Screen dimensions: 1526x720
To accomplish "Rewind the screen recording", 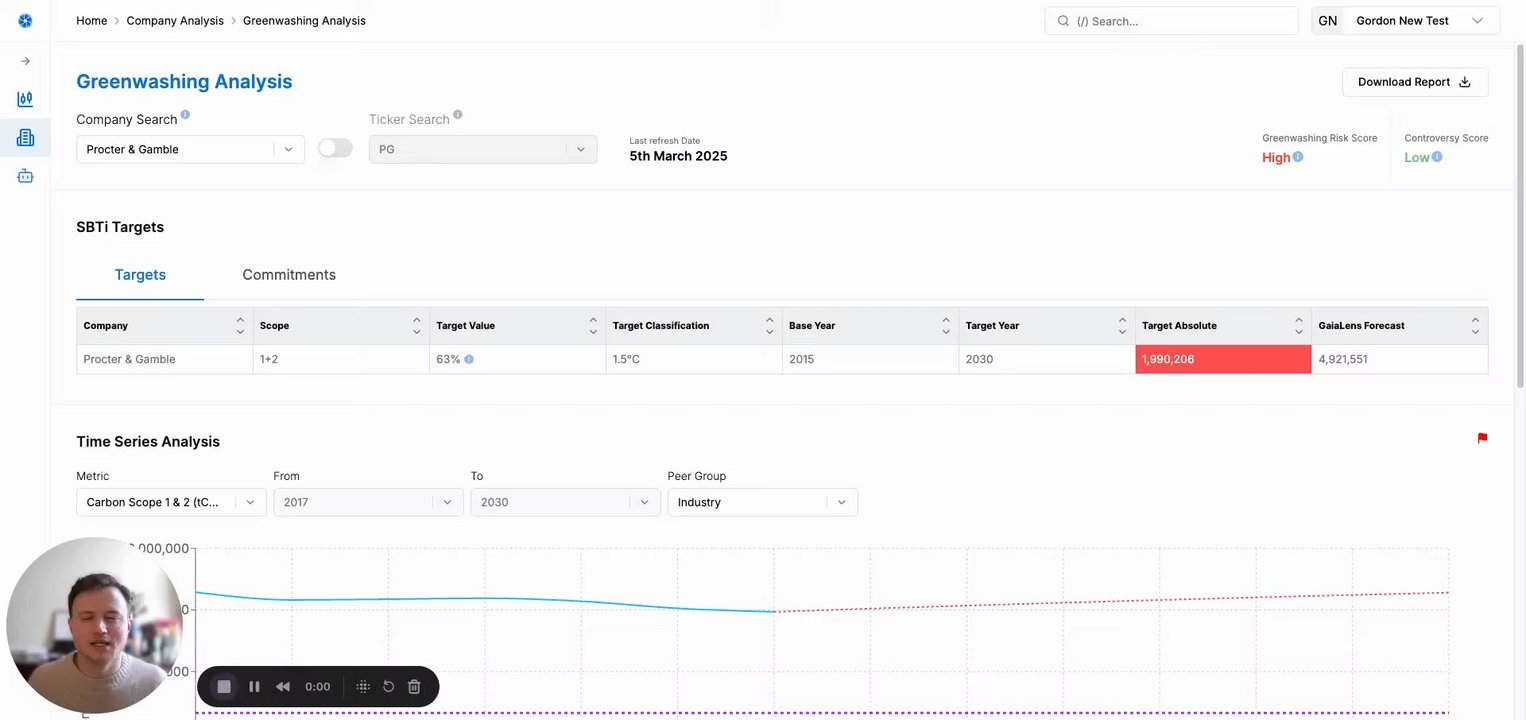I will coord(283,687).
